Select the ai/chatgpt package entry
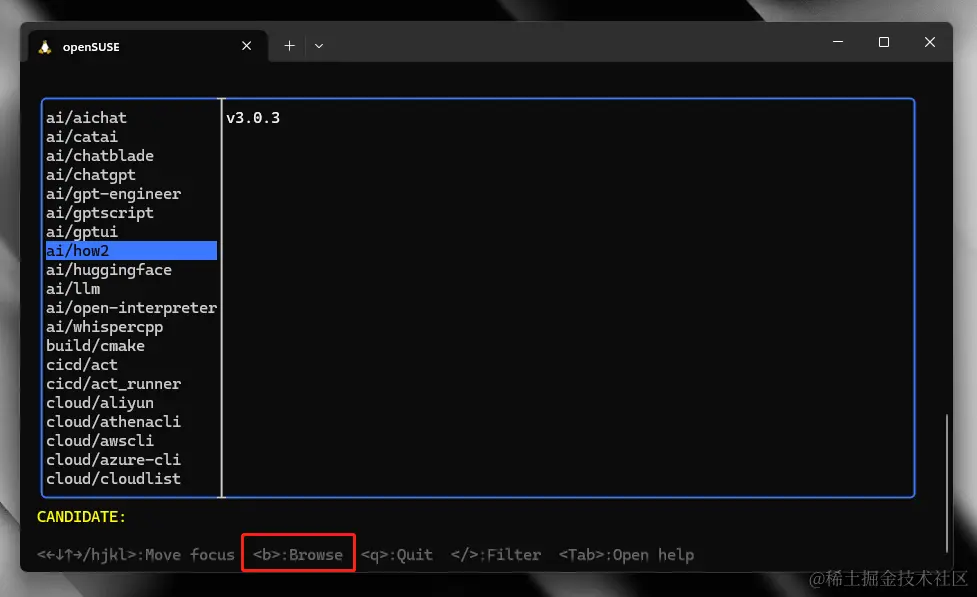The width and height of the screenshot is (977, 597). pyautogui.click(x=88, y=174)
